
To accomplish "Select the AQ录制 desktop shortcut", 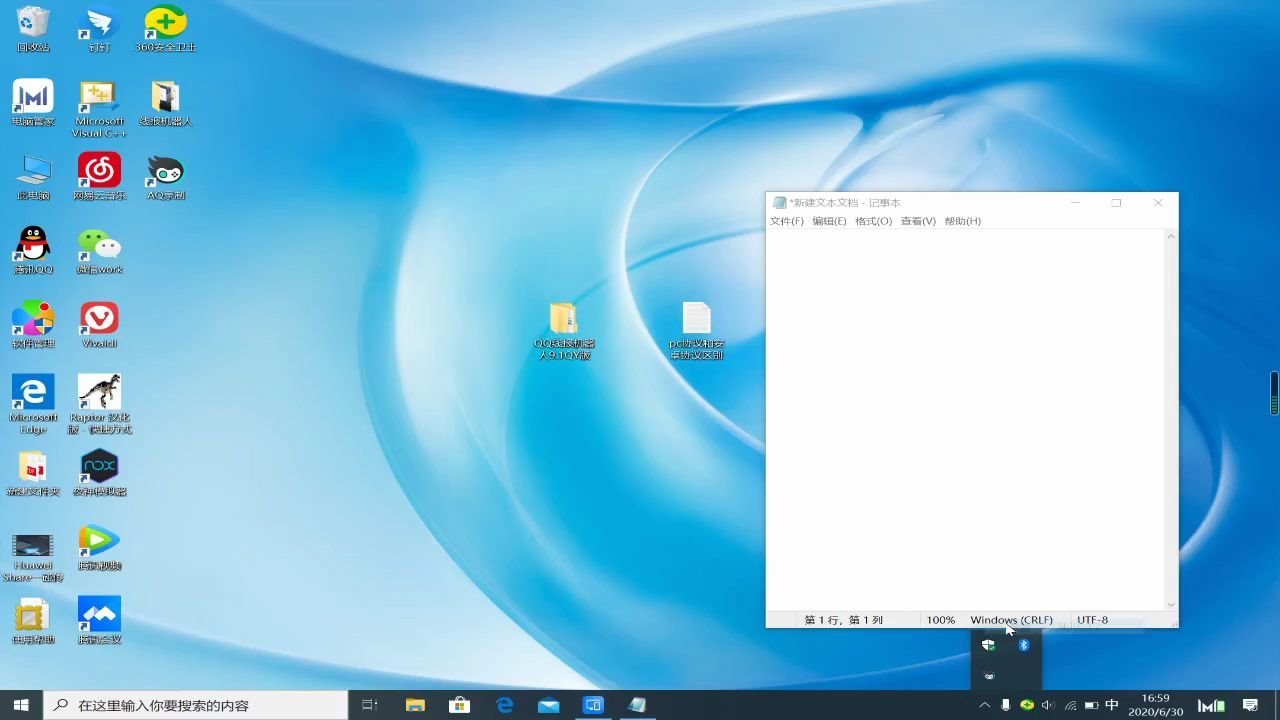I will coord(165,177).
